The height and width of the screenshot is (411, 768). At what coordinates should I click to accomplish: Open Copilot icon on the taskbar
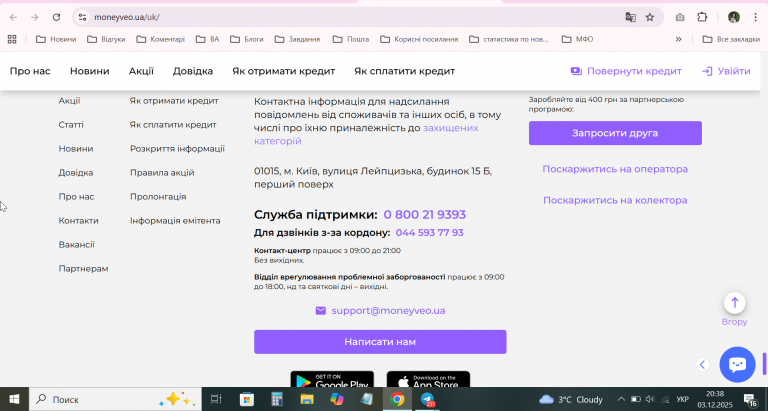click(x=336, y=399)
